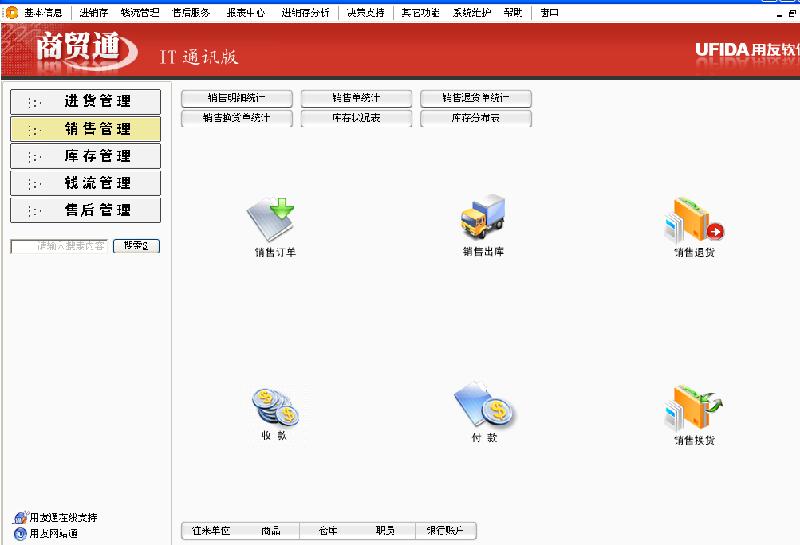800x545 pixels.
Task: Open the 进销存分析 menu
Action: [x=305, y=13]
